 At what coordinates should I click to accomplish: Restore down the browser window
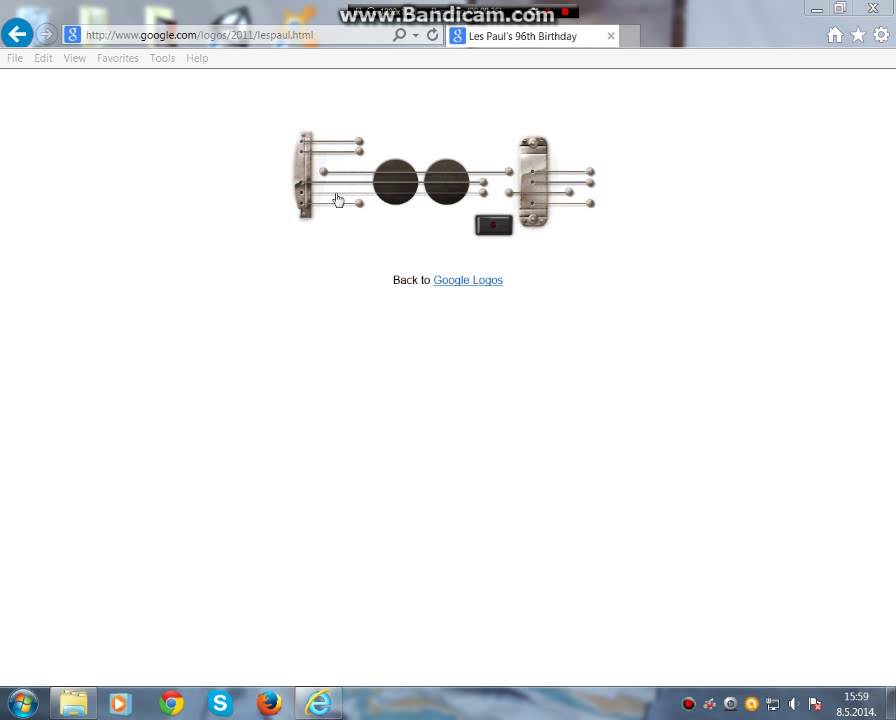[x=840, y=8]
